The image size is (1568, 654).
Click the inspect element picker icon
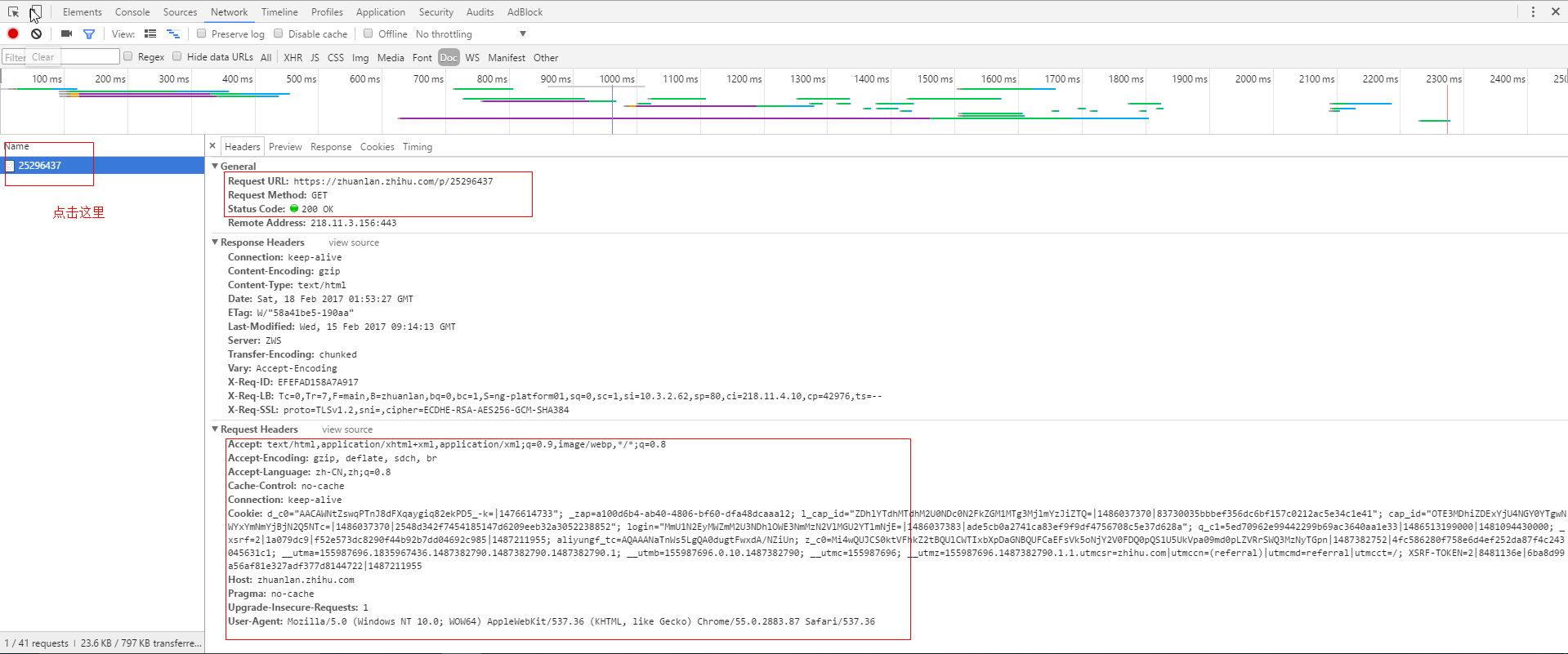pos(13,12)
